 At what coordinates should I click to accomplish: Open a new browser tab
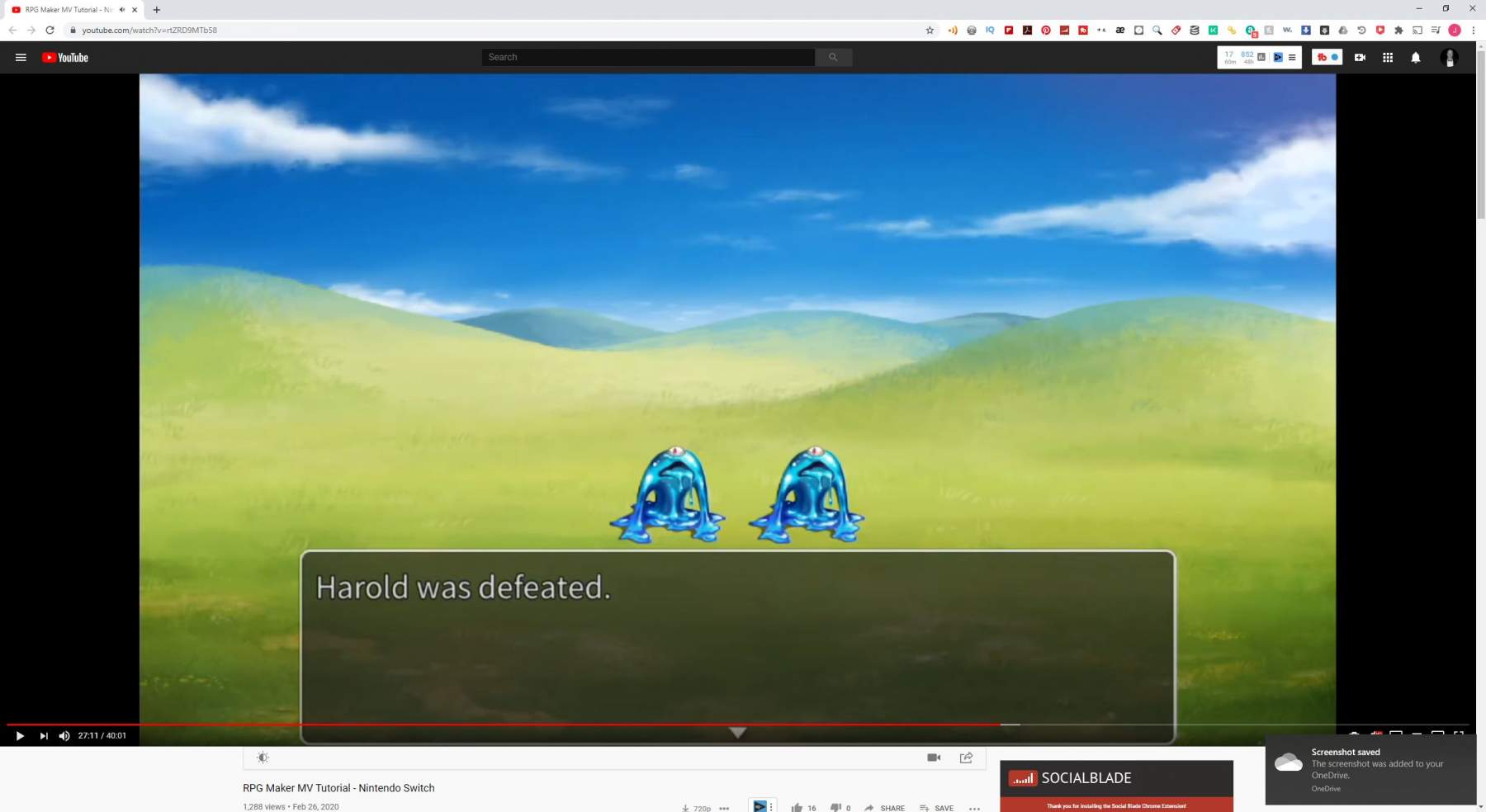(x=157, y=10)
